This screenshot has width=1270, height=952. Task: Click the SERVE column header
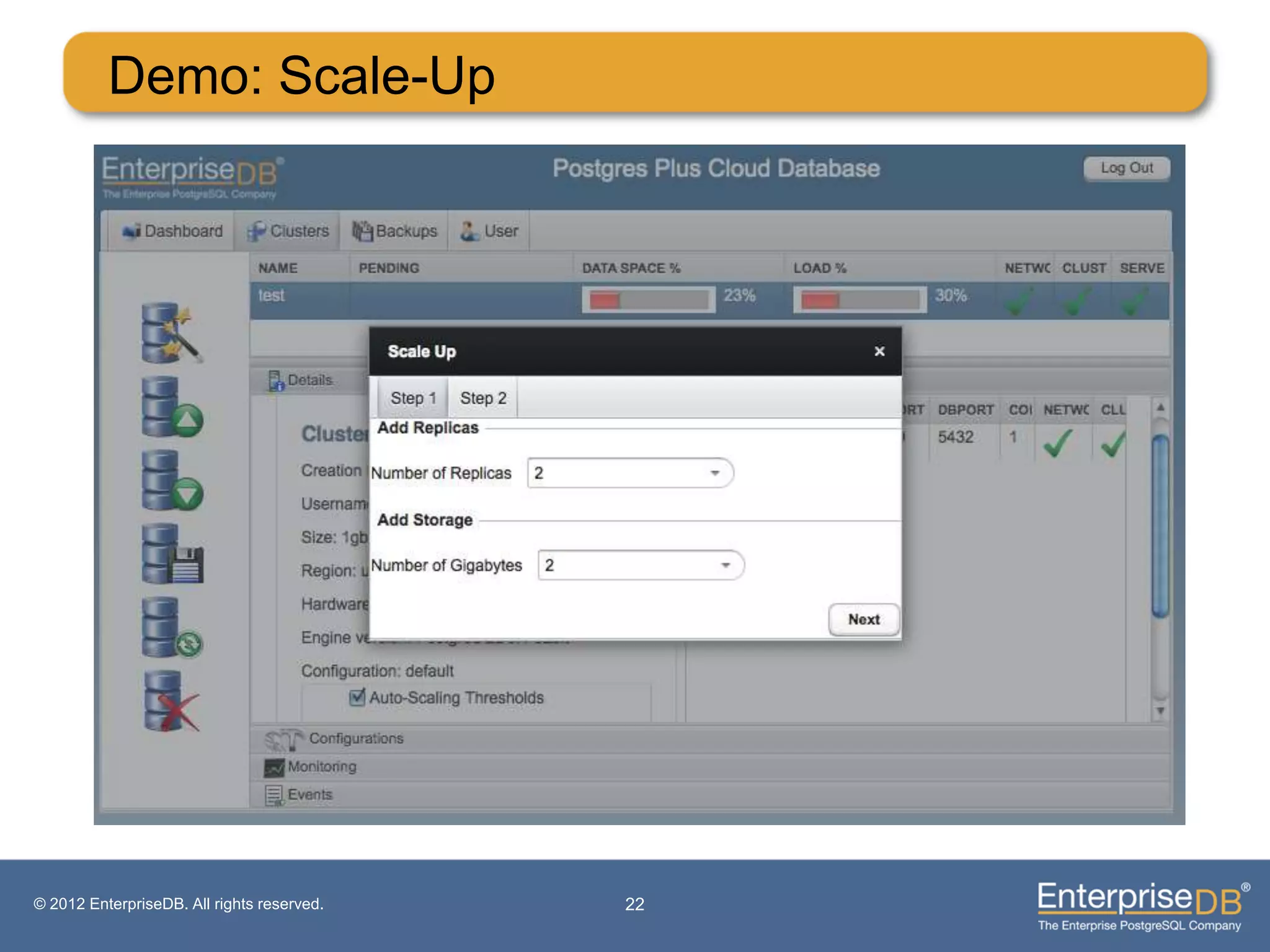point(1142,268)
